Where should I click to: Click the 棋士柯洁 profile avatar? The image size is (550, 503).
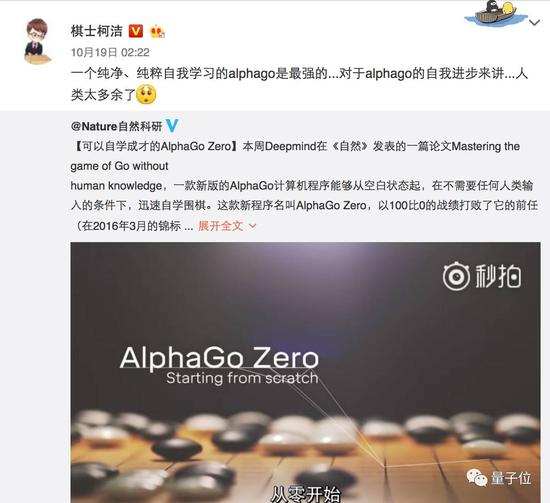tap(36, 41)
